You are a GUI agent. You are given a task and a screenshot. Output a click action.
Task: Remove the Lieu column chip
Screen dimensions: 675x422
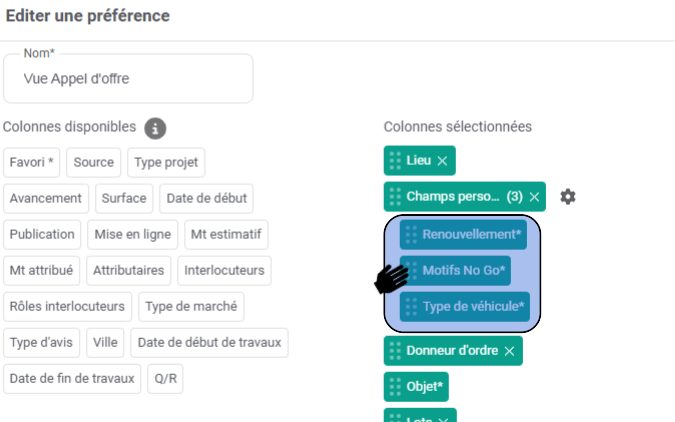pyautogui.click(x=441, y=161)
